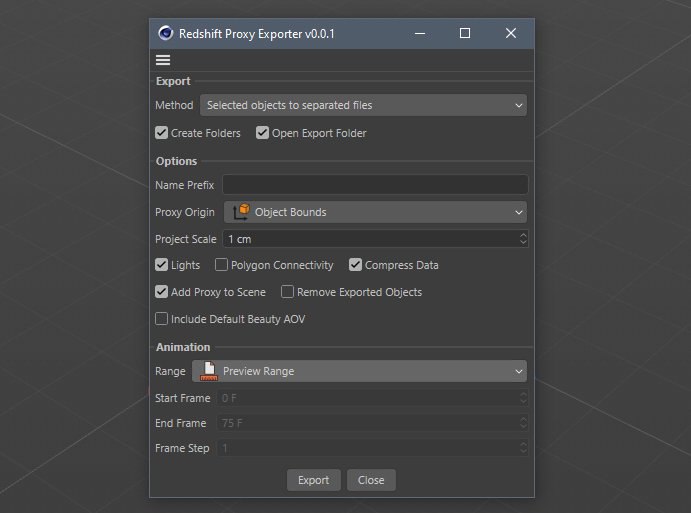Click the Redshift Proxy Exporter title text

(x=256, y=34)
